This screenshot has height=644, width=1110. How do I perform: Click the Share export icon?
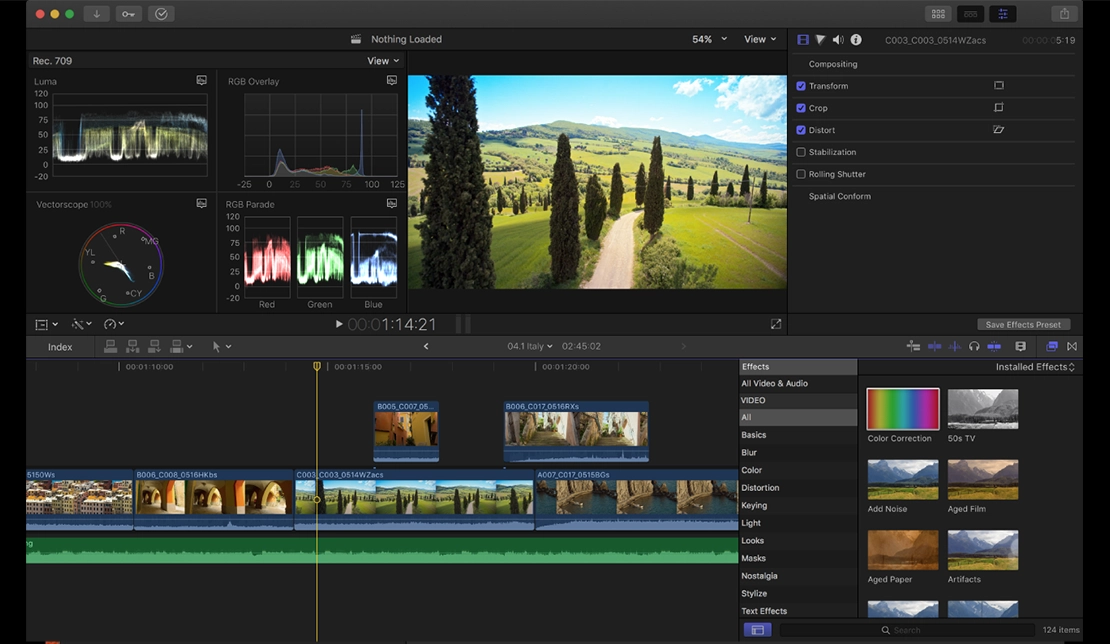coord(1064,14)
